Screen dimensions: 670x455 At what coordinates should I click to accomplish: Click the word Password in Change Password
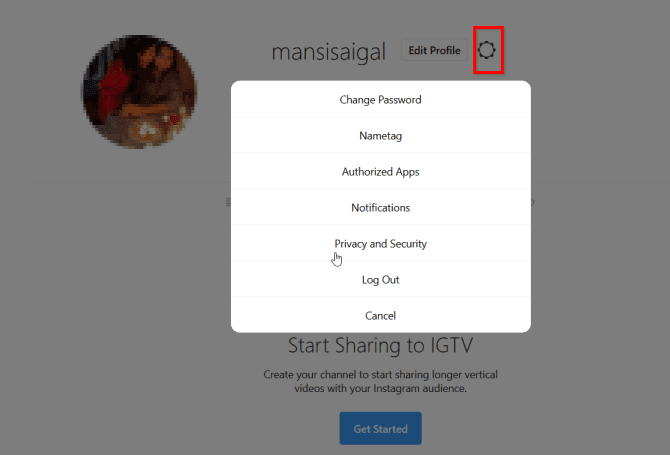tap(400, 100)
